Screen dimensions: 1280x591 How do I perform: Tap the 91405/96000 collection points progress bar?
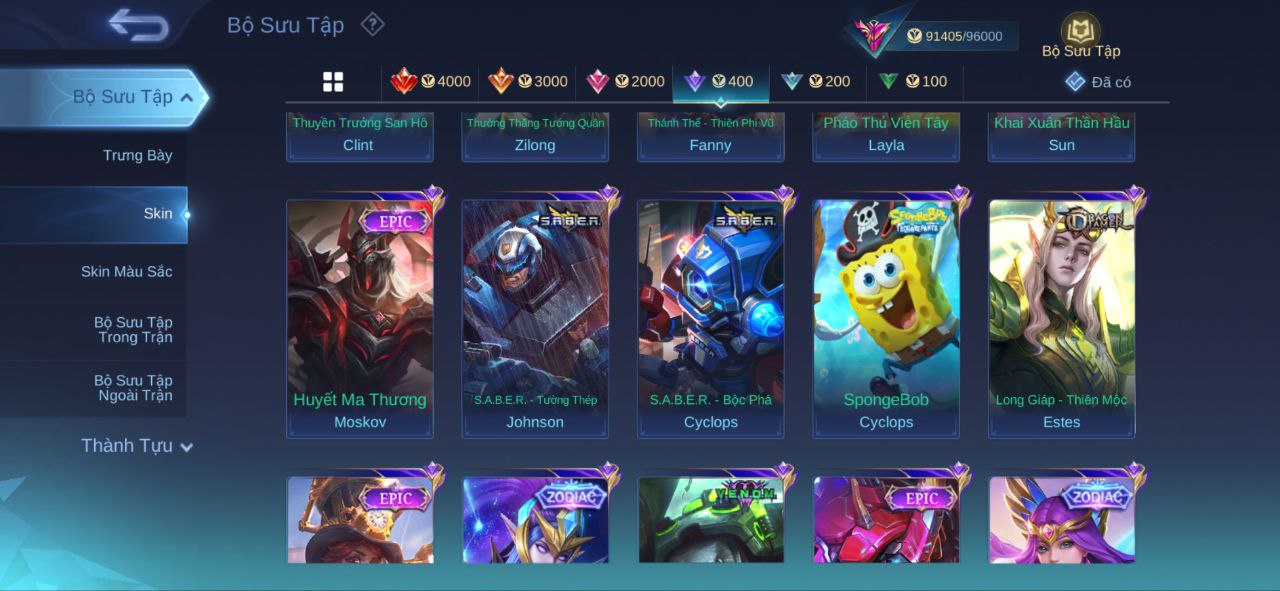tap(961, 36)
